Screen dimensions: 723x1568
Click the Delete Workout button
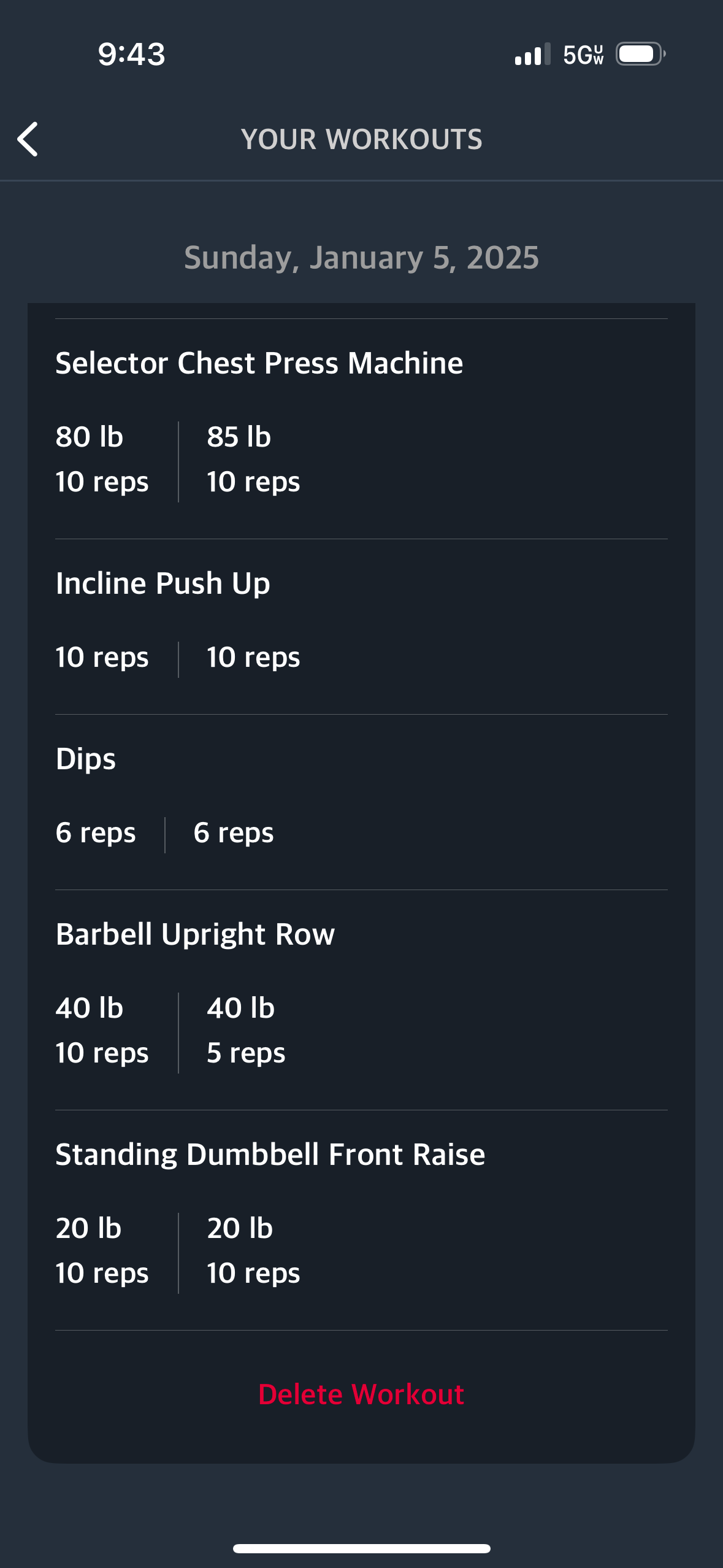361,1394
